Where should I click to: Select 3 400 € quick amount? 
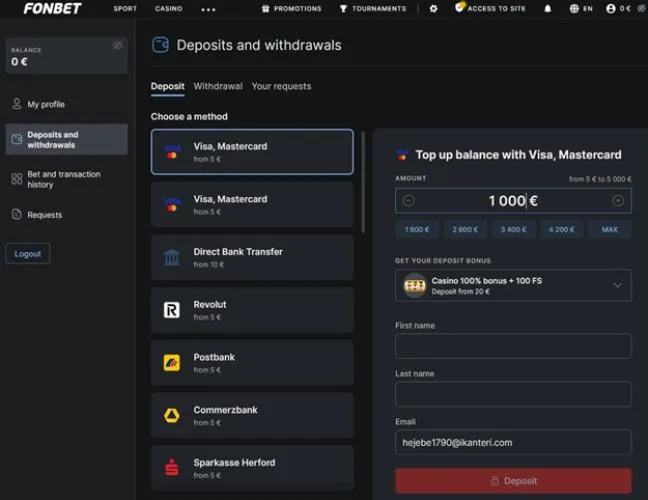[513, 229]
